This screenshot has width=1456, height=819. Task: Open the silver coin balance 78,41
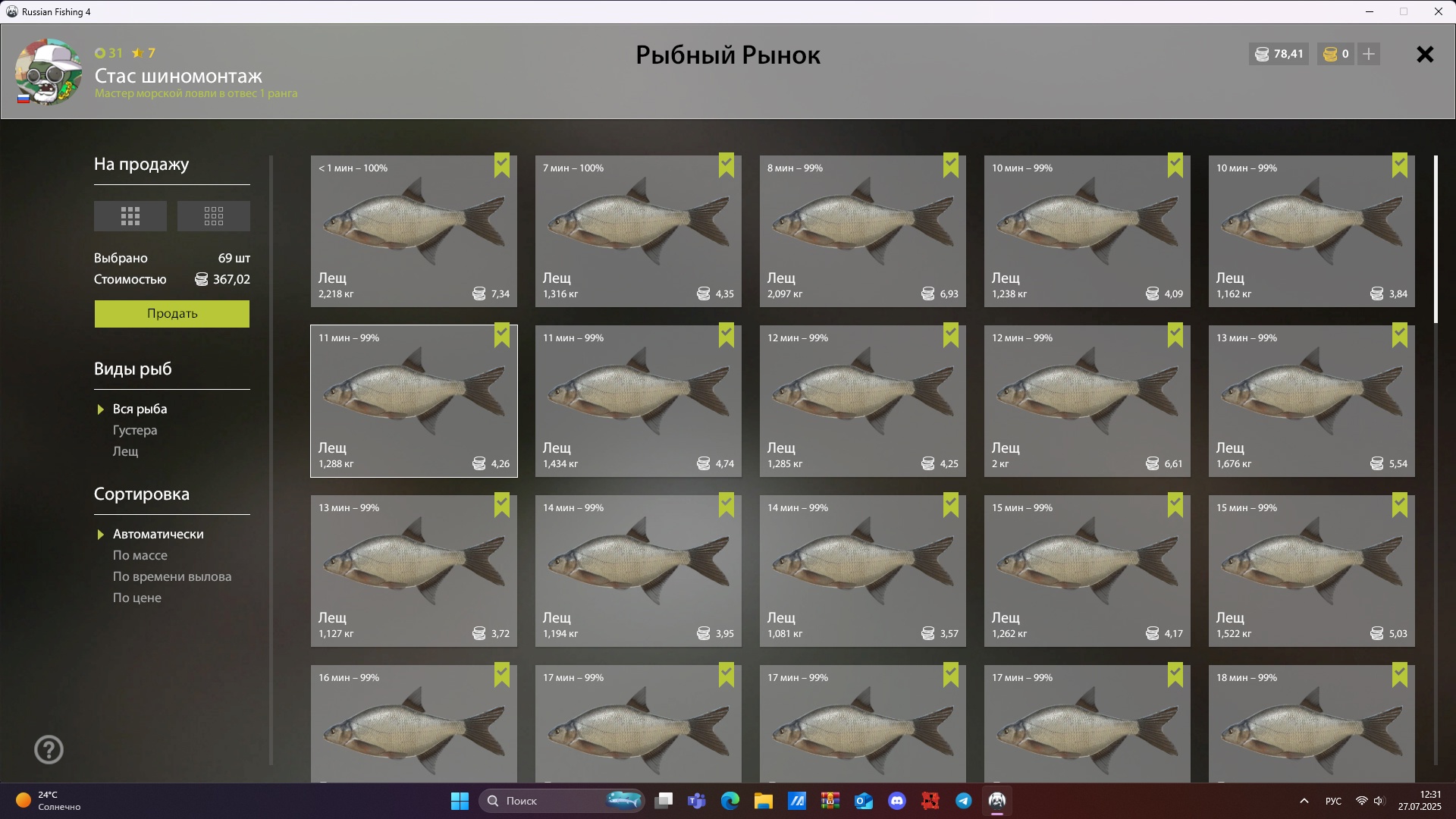(x=1279, y=54)
